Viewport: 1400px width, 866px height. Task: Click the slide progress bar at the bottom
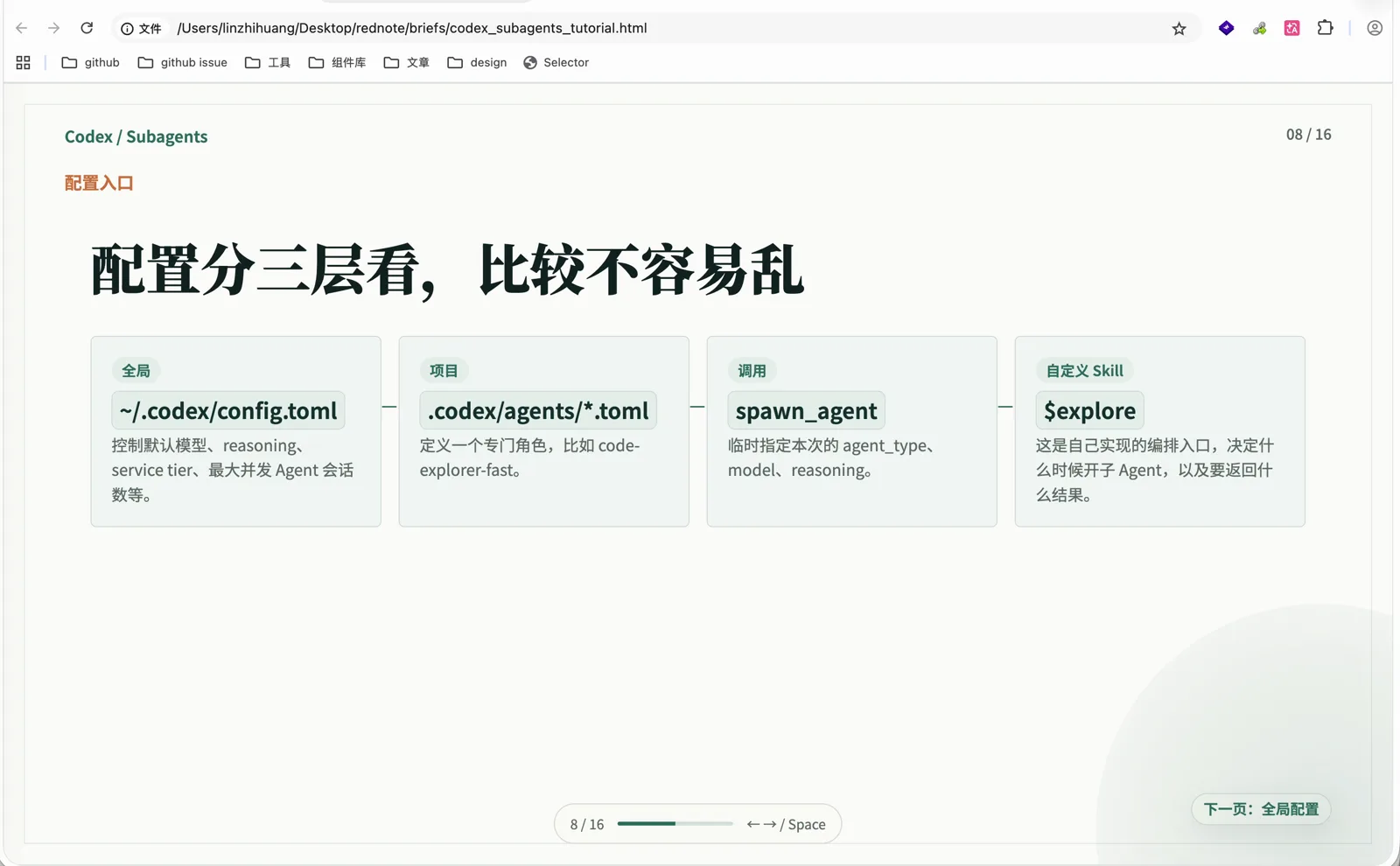click(x=675, y=824)
